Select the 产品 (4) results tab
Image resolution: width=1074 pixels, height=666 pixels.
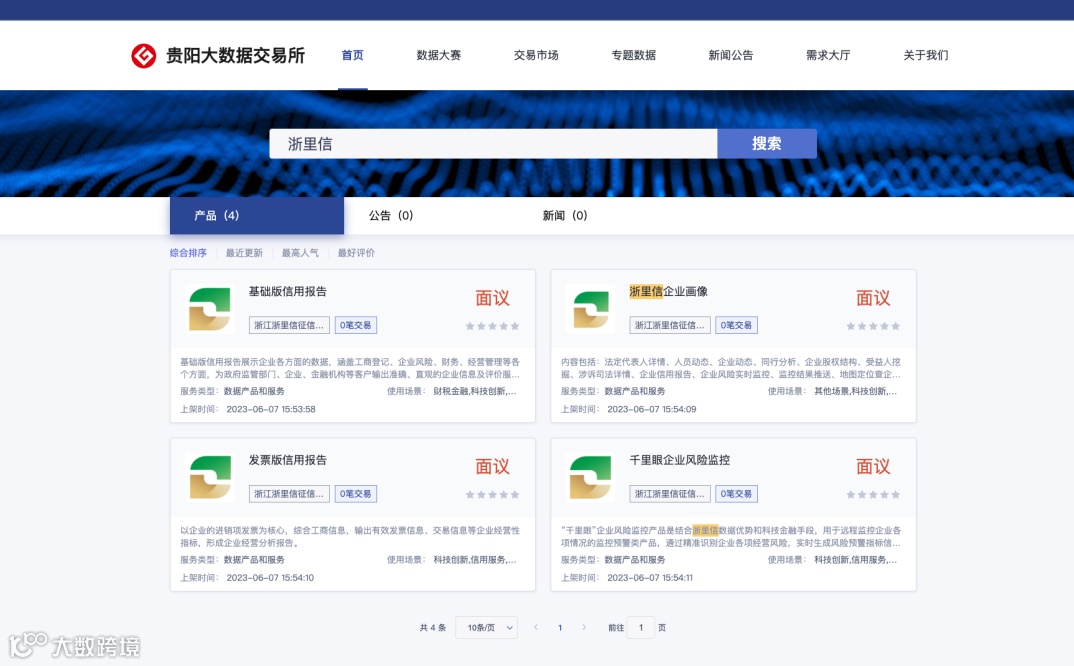(257, 216)
